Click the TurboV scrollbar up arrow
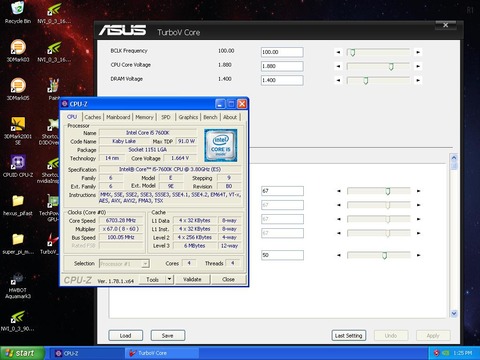 (x=454, y=158)
